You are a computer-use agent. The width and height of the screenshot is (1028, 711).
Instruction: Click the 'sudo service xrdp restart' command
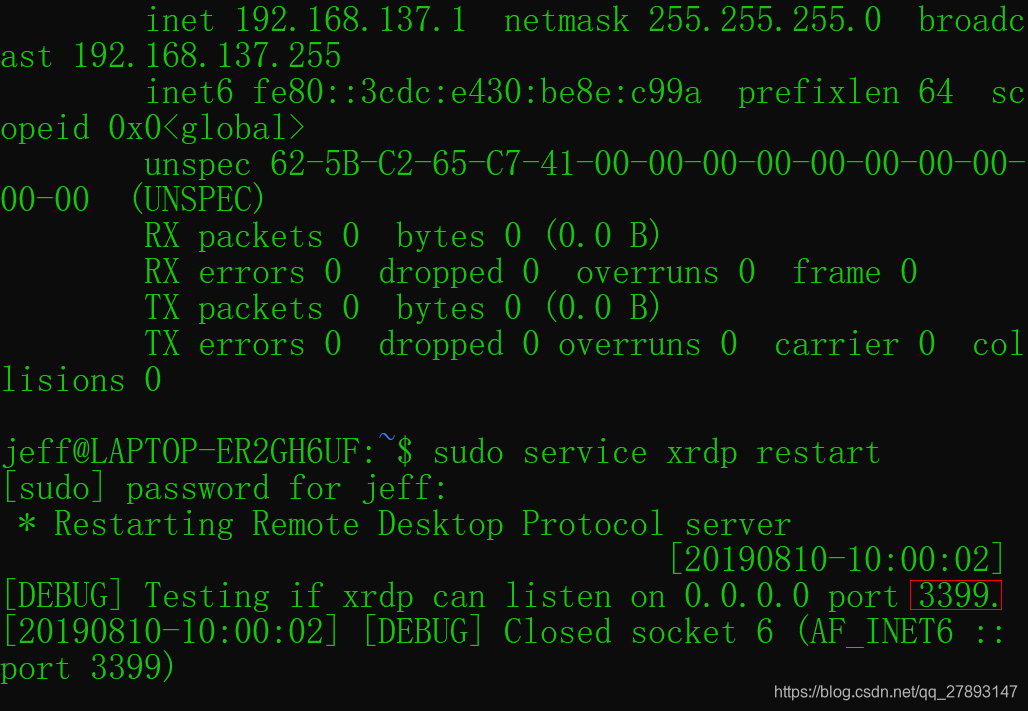pos(656,453)
